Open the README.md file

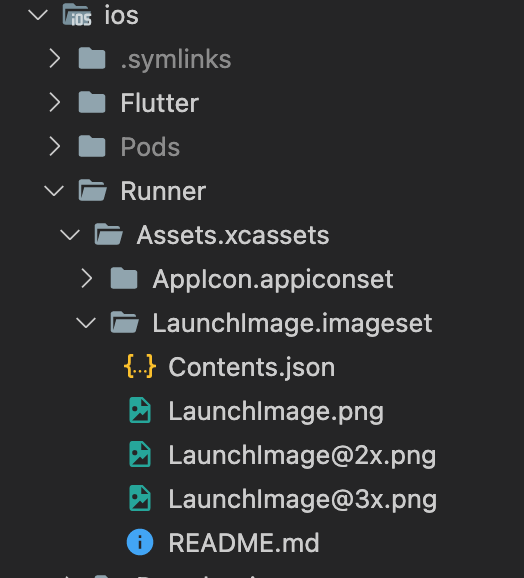[x=244, y=543]
